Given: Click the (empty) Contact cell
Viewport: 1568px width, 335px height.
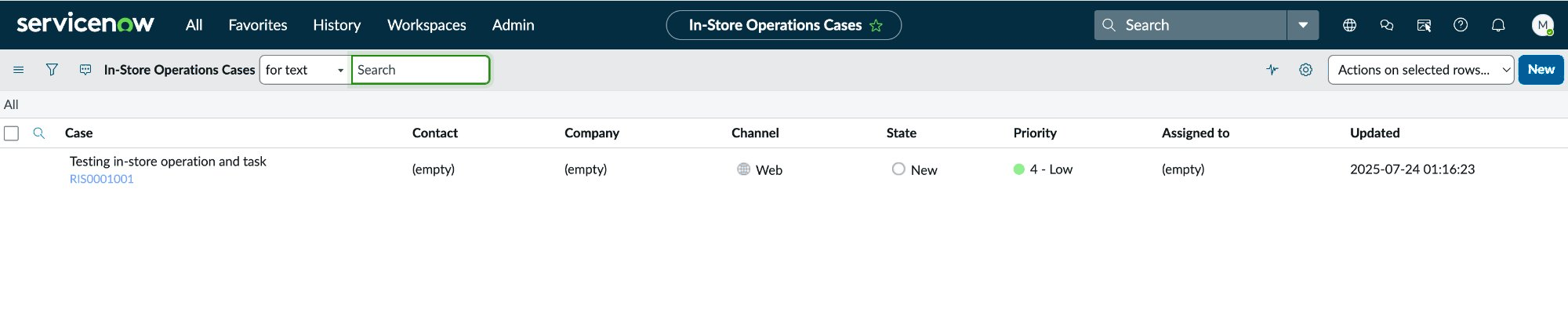Looking at the screenshot, I should (x=434, y=169).
